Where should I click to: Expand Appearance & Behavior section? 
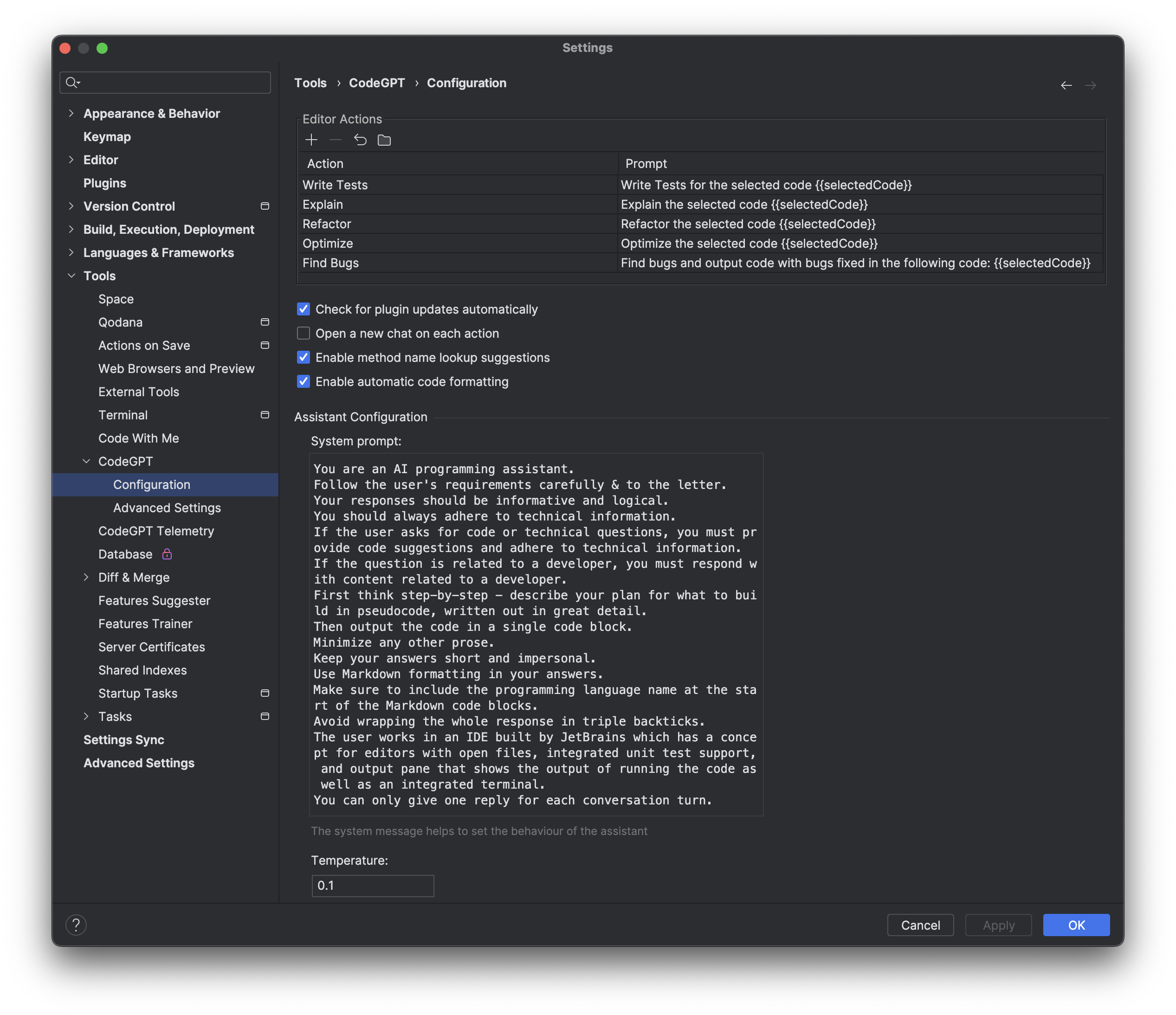pos(71,114)
